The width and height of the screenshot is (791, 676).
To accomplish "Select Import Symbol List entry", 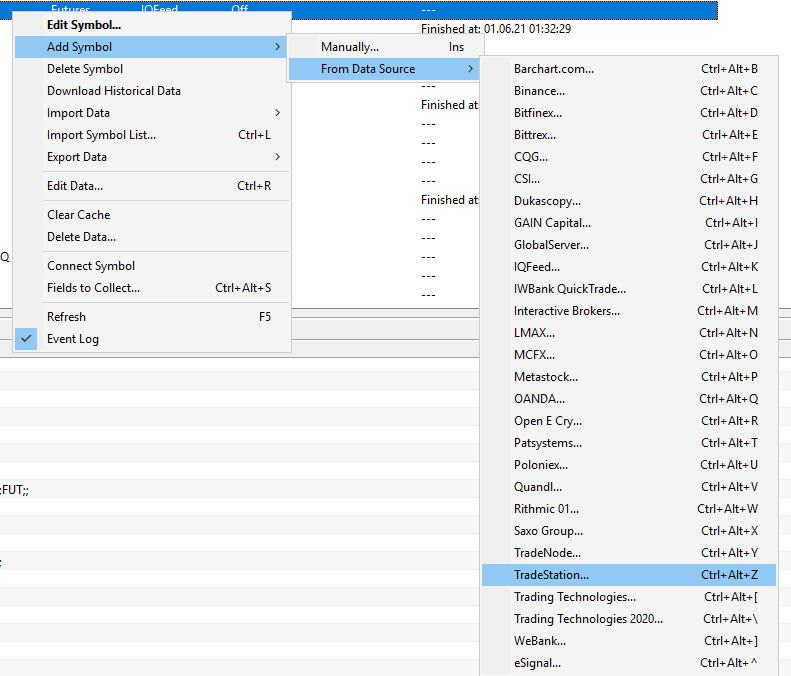I will click(x=151, y=135).
